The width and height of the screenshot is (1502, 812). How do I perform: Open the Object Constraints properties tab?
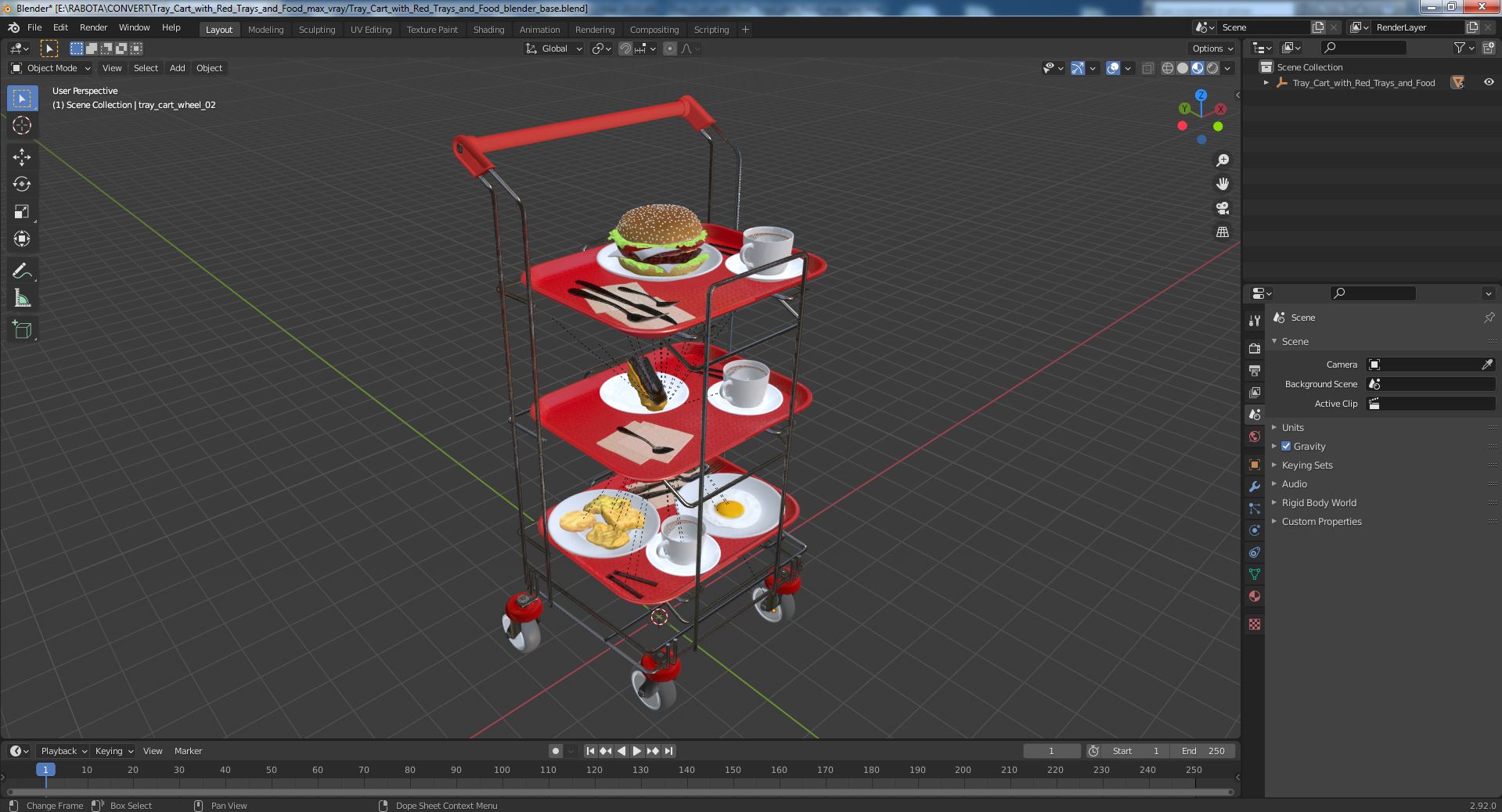pyautogui.click(x=1255, y=552)
